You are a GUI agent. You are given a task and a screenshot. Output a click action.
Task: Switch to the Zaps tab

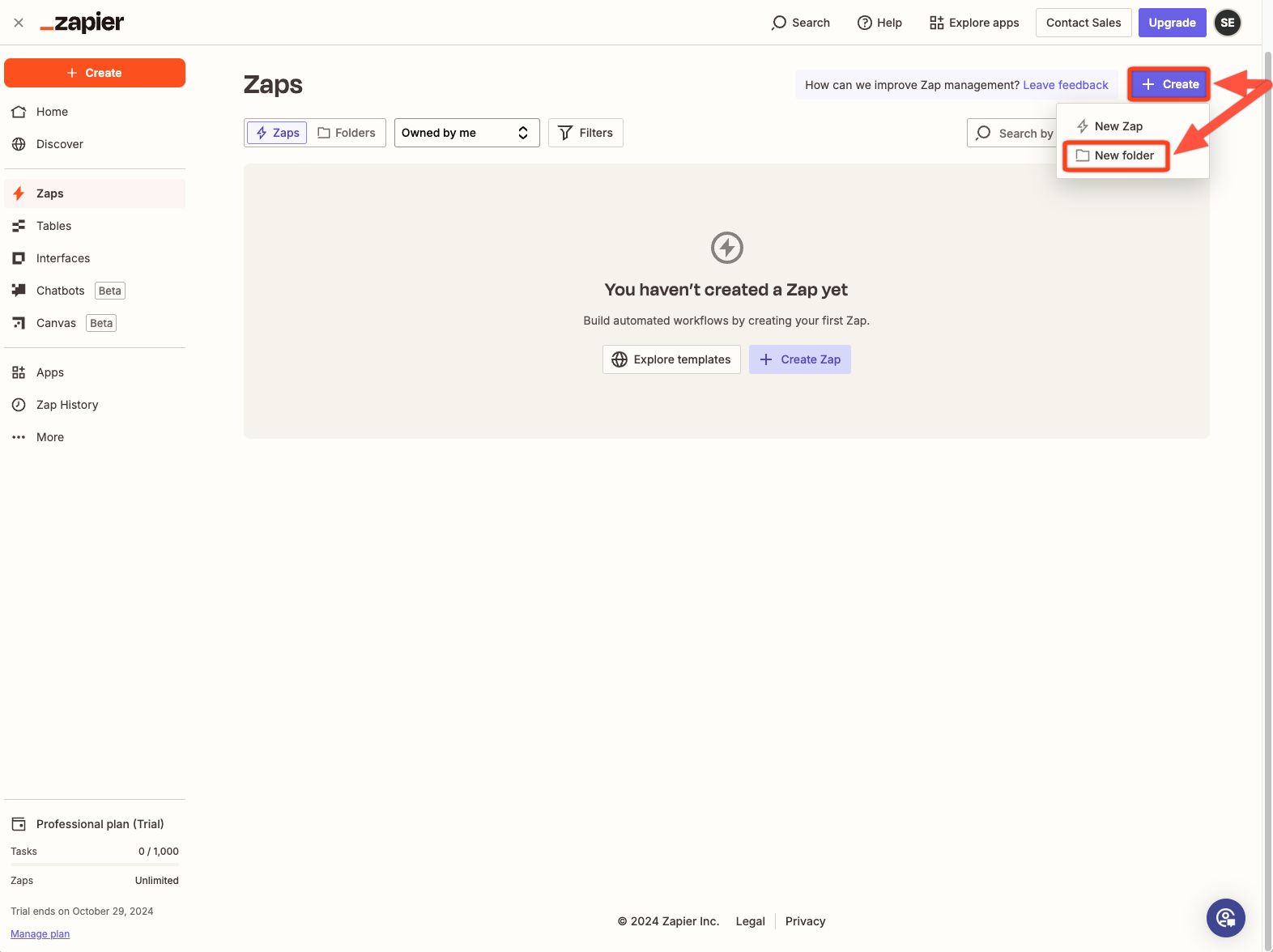277,133
